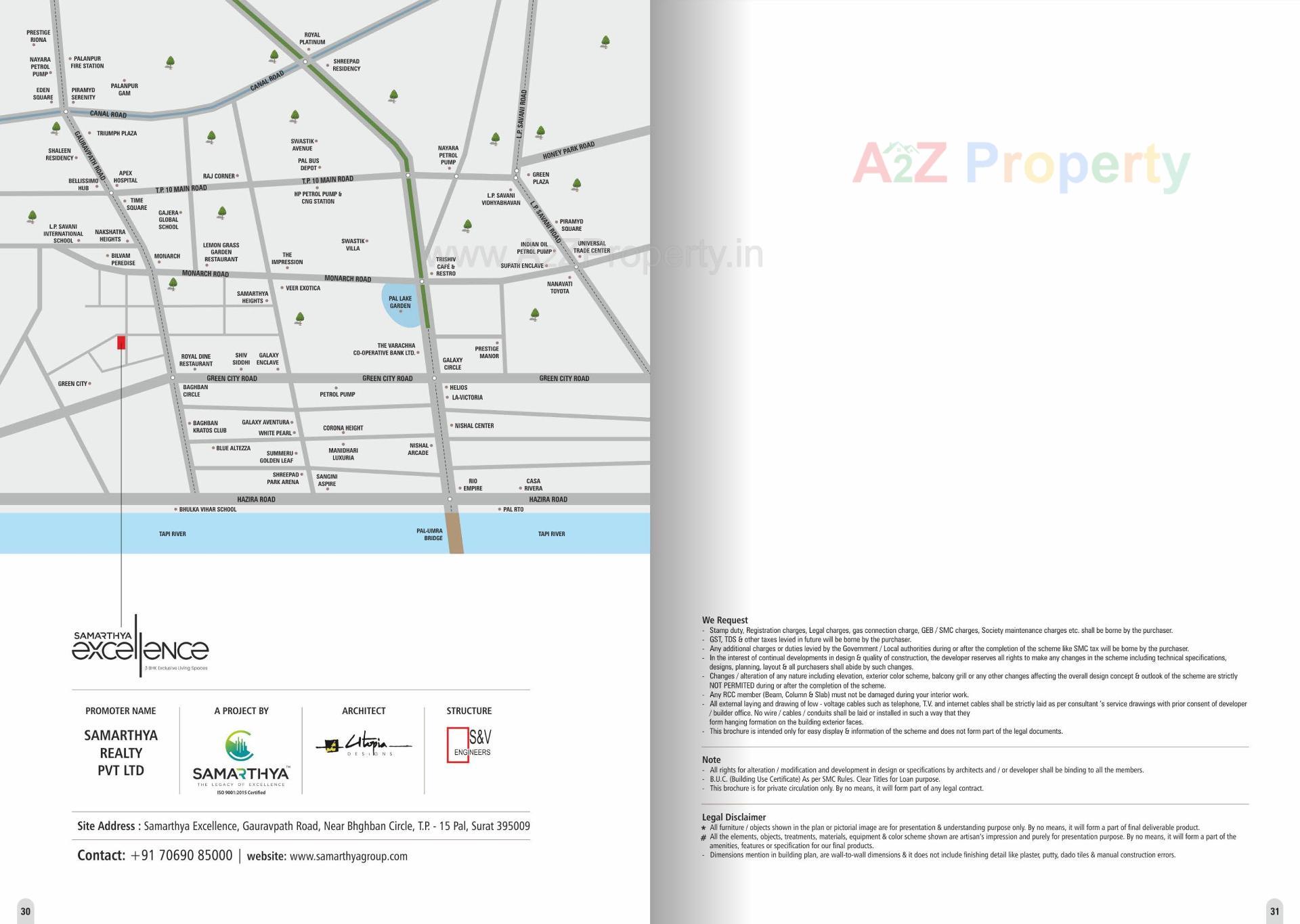Click the Legal Disclaimer heading
Image resolution: width=1300 pixels, height=924 pixels.
[733, 817]
